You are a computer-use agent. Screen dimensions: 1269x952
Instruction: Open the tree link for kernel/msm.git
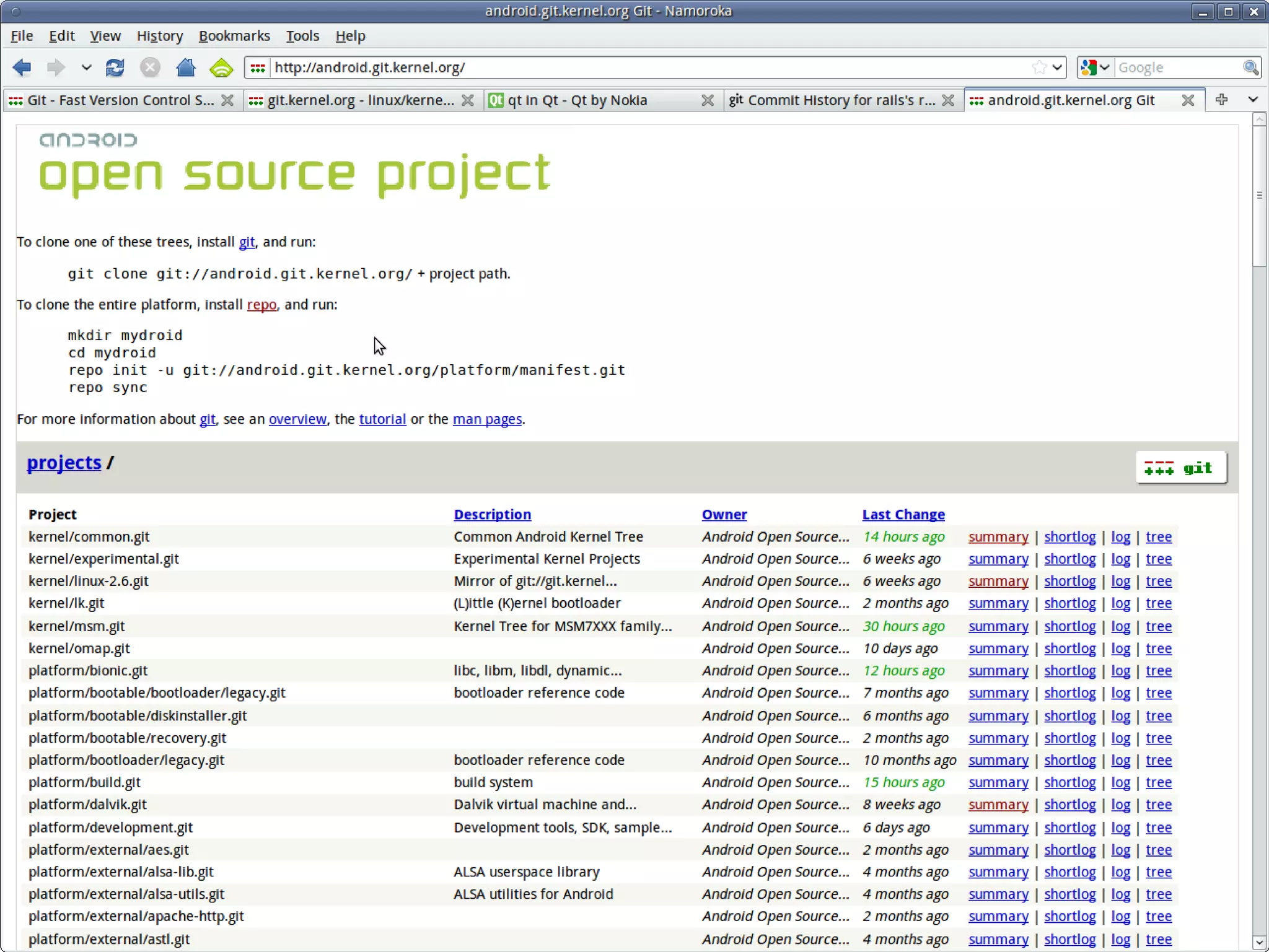point(1158,626)
